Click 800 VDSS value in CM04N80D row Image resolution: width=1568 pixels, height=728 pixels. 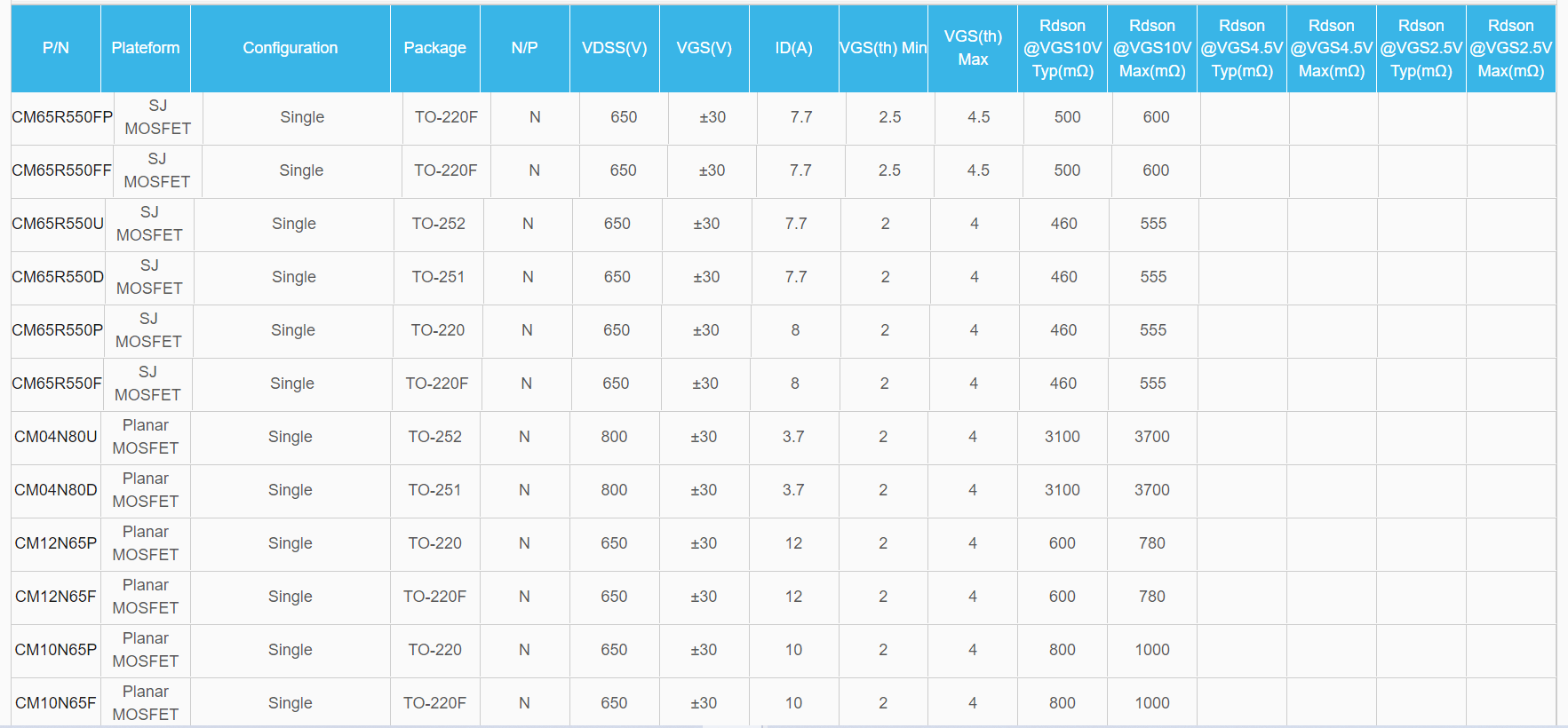click(614, 490)
